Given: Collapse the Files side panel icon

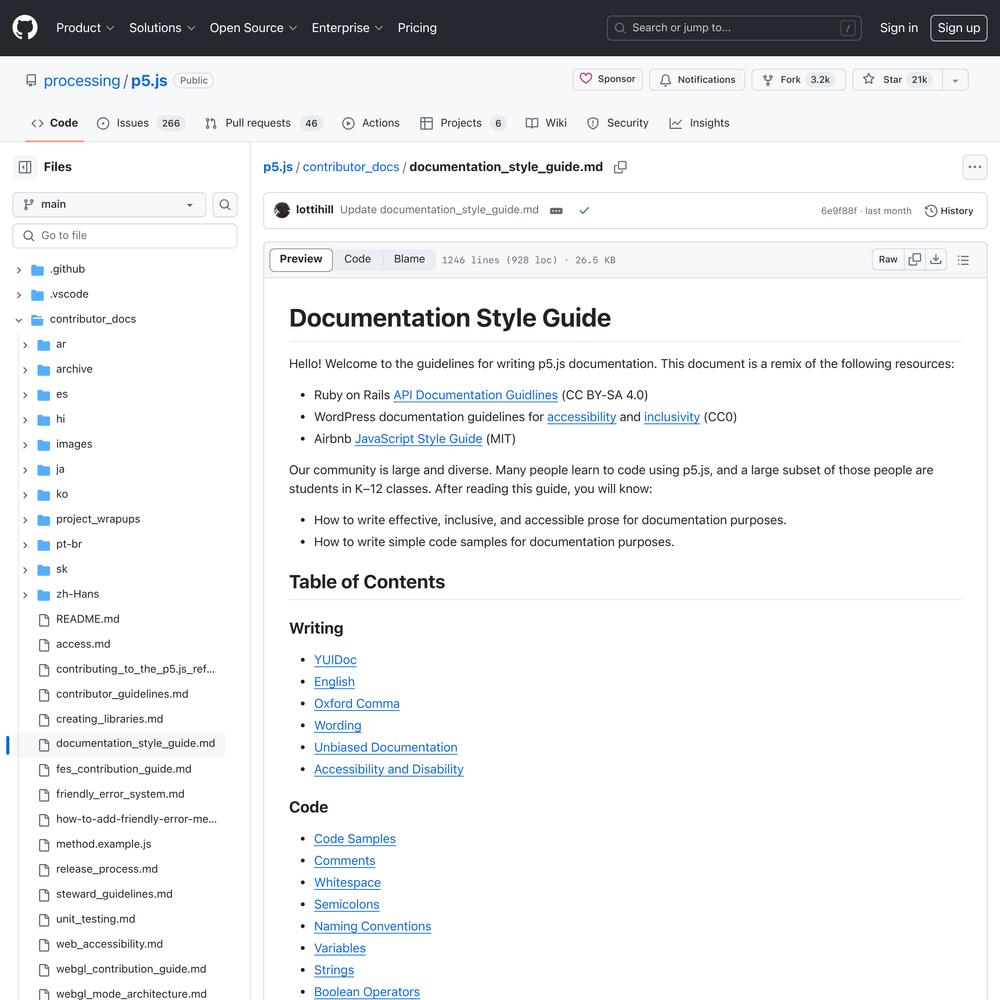Looking at the screenshot, I should tap(26, 167).
